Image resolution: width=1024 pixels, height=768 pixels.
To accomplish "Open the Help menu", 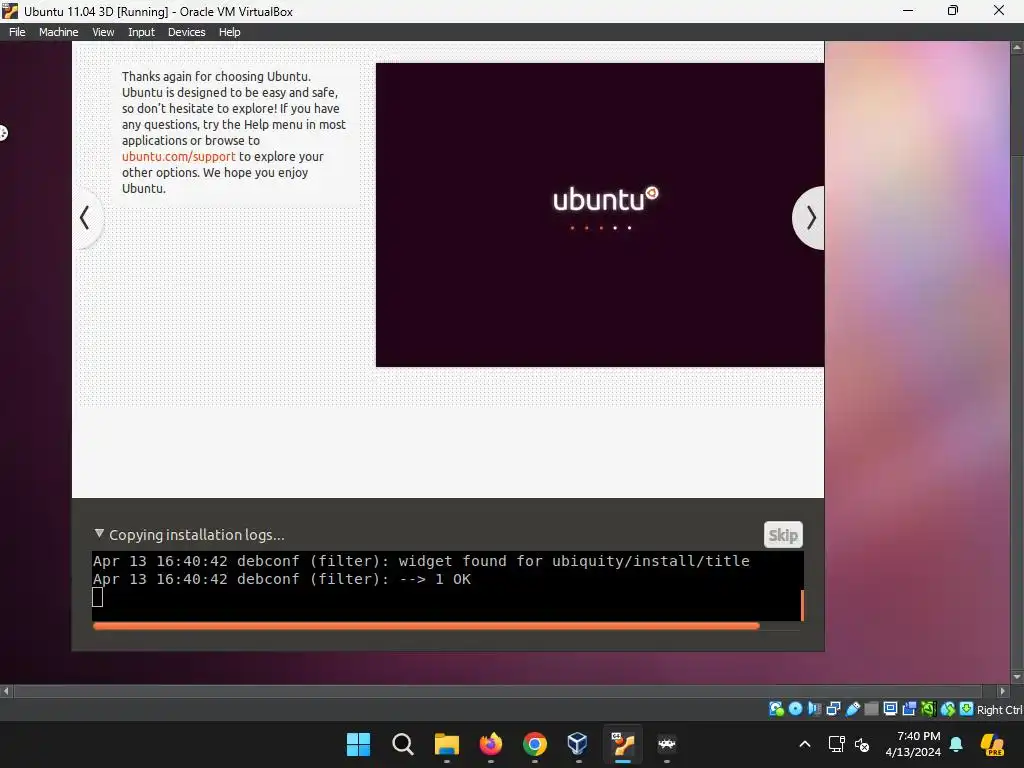I will pyautogui.click(x=229, y=32).
